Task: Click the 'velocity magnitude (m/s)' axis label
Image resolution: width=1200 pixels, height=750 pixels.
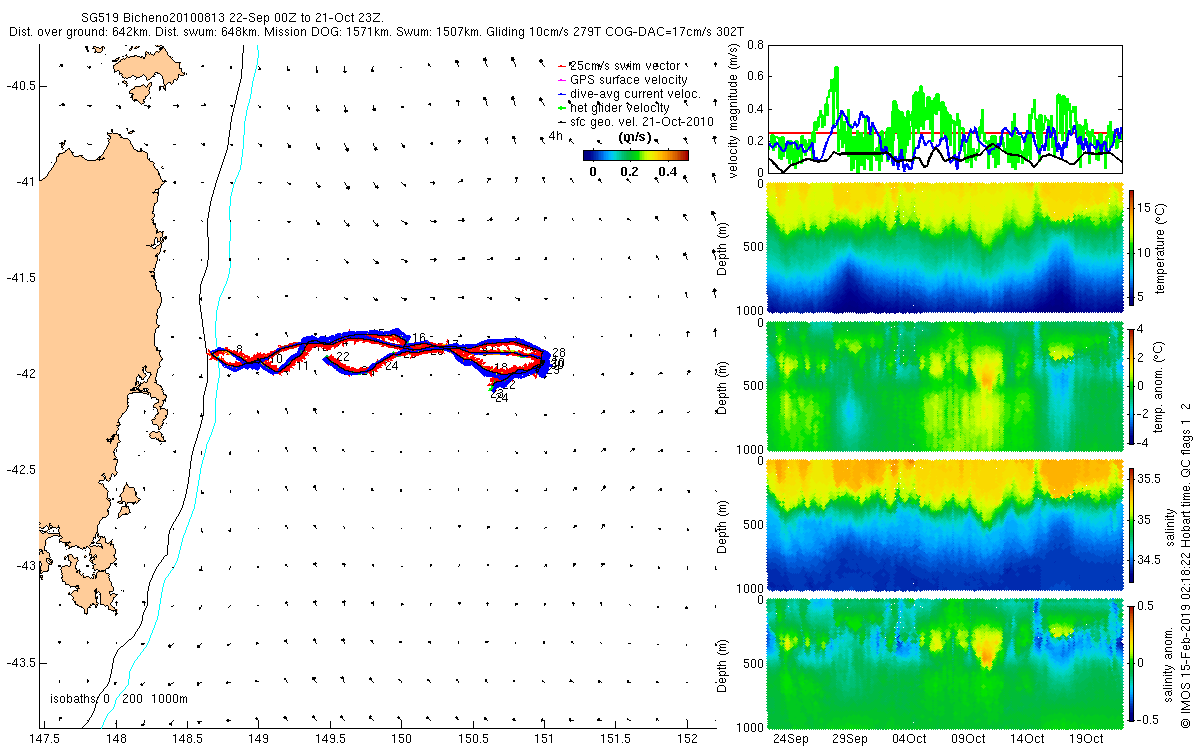Action: click(736, 112)
